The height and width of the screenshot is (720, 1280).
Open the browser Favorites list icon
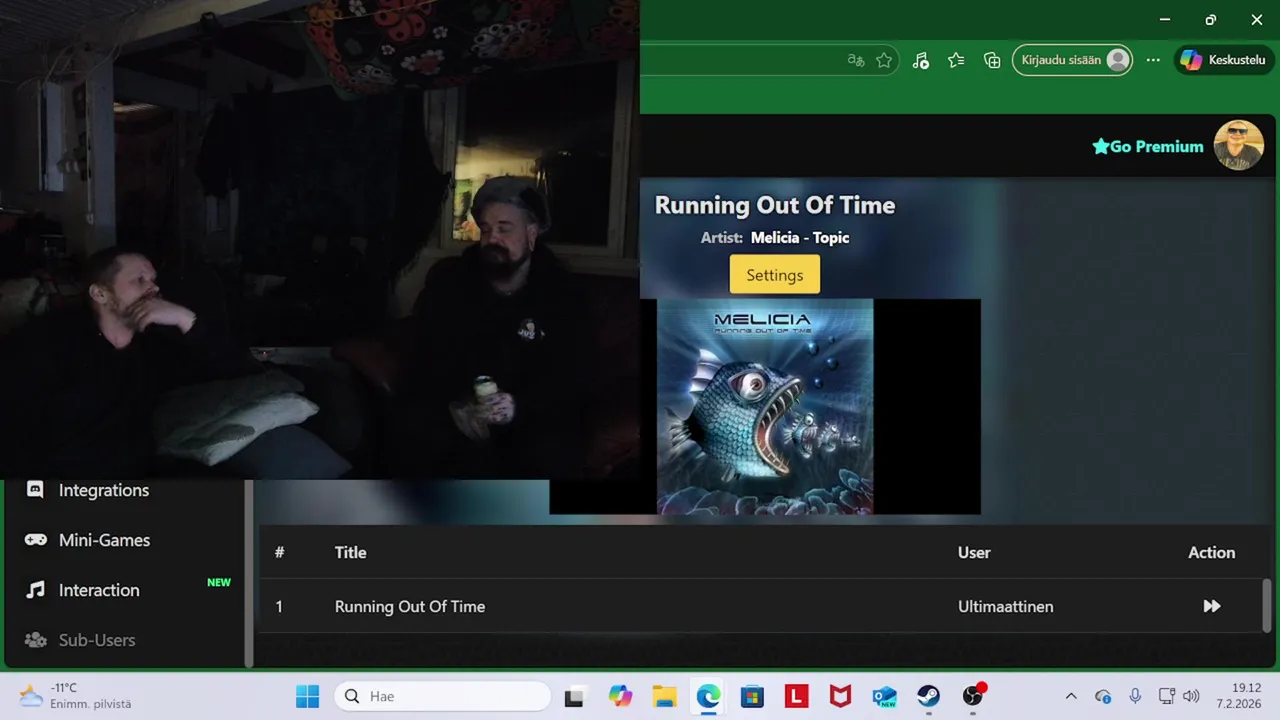point(956,60)
